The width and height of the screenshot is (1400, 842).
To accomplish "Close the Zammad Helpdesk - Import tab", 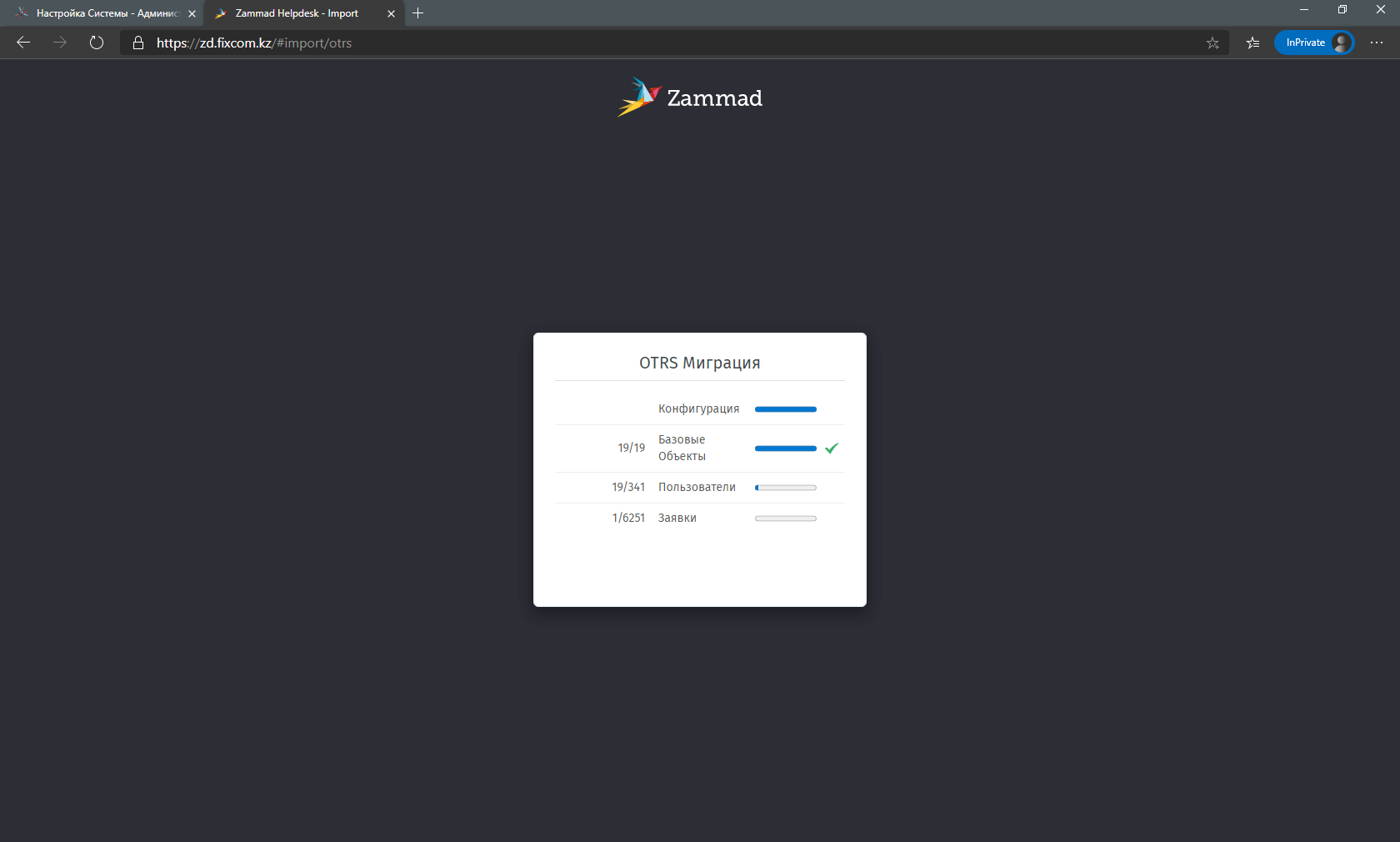I will tap(391, 13).
